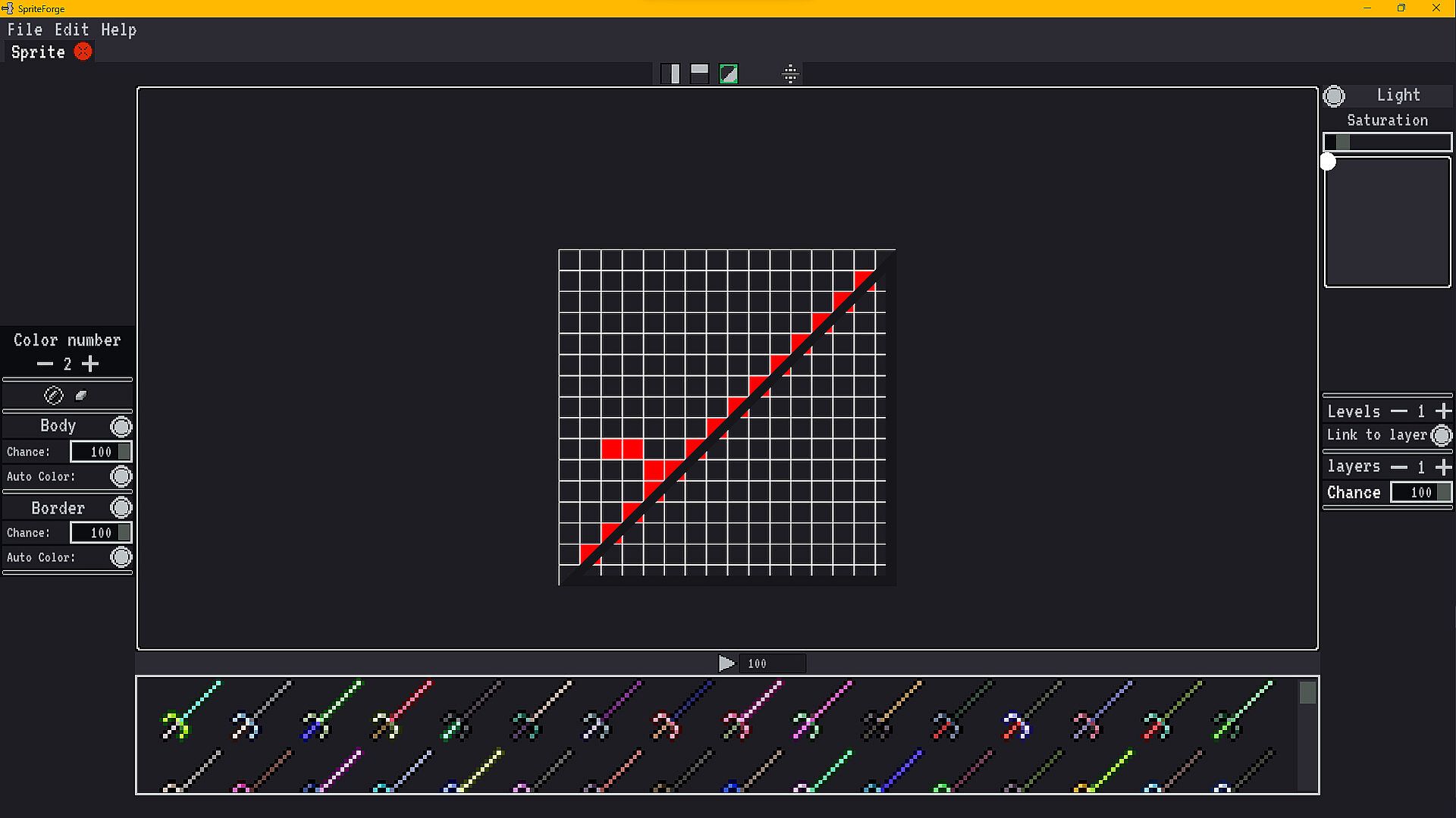This screenshot has height=818, width=1456.
Task: Open the Edit menu
Action: 71,30
